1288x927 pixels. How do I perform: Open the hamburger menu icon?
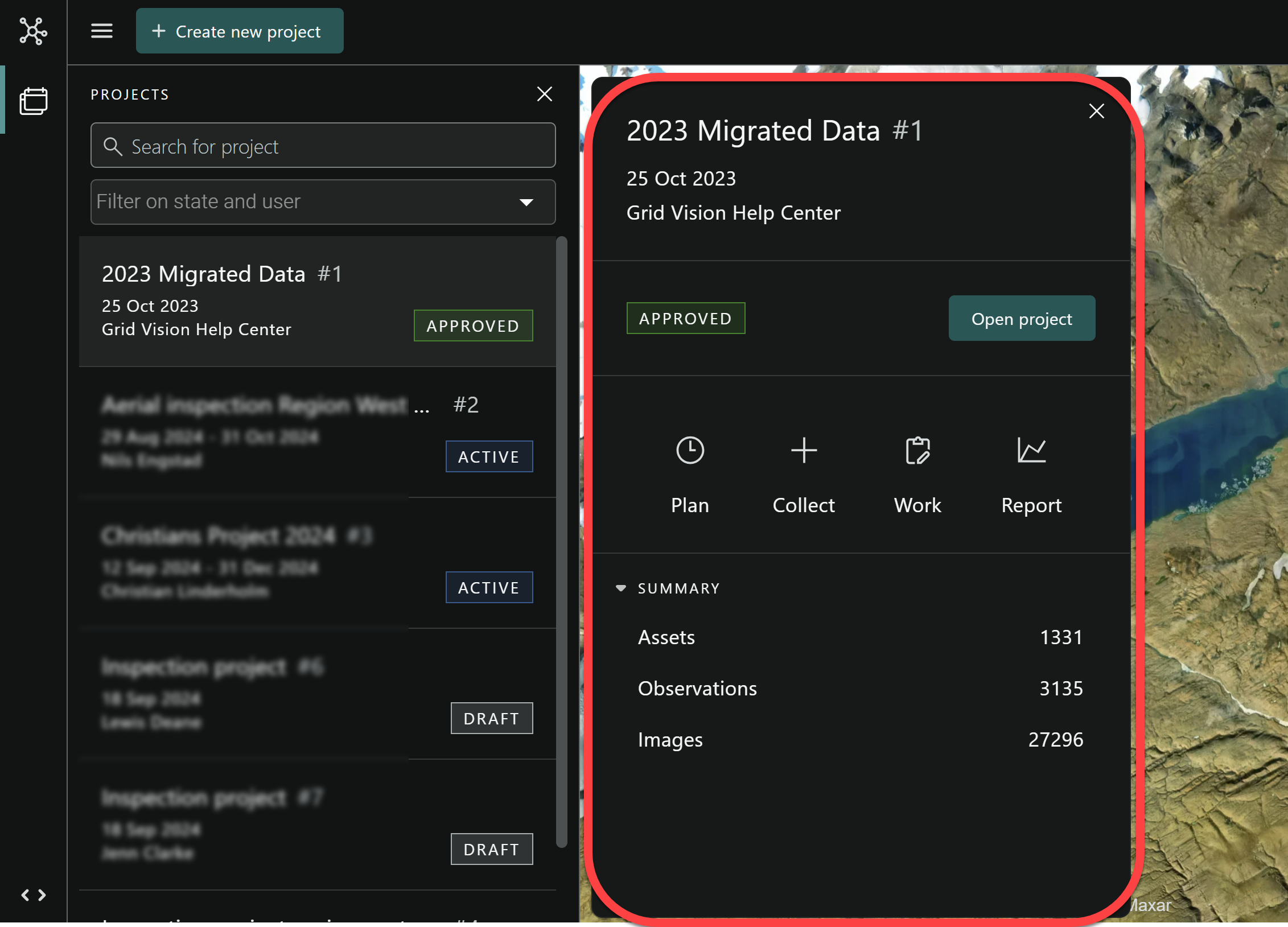[102, 31]
